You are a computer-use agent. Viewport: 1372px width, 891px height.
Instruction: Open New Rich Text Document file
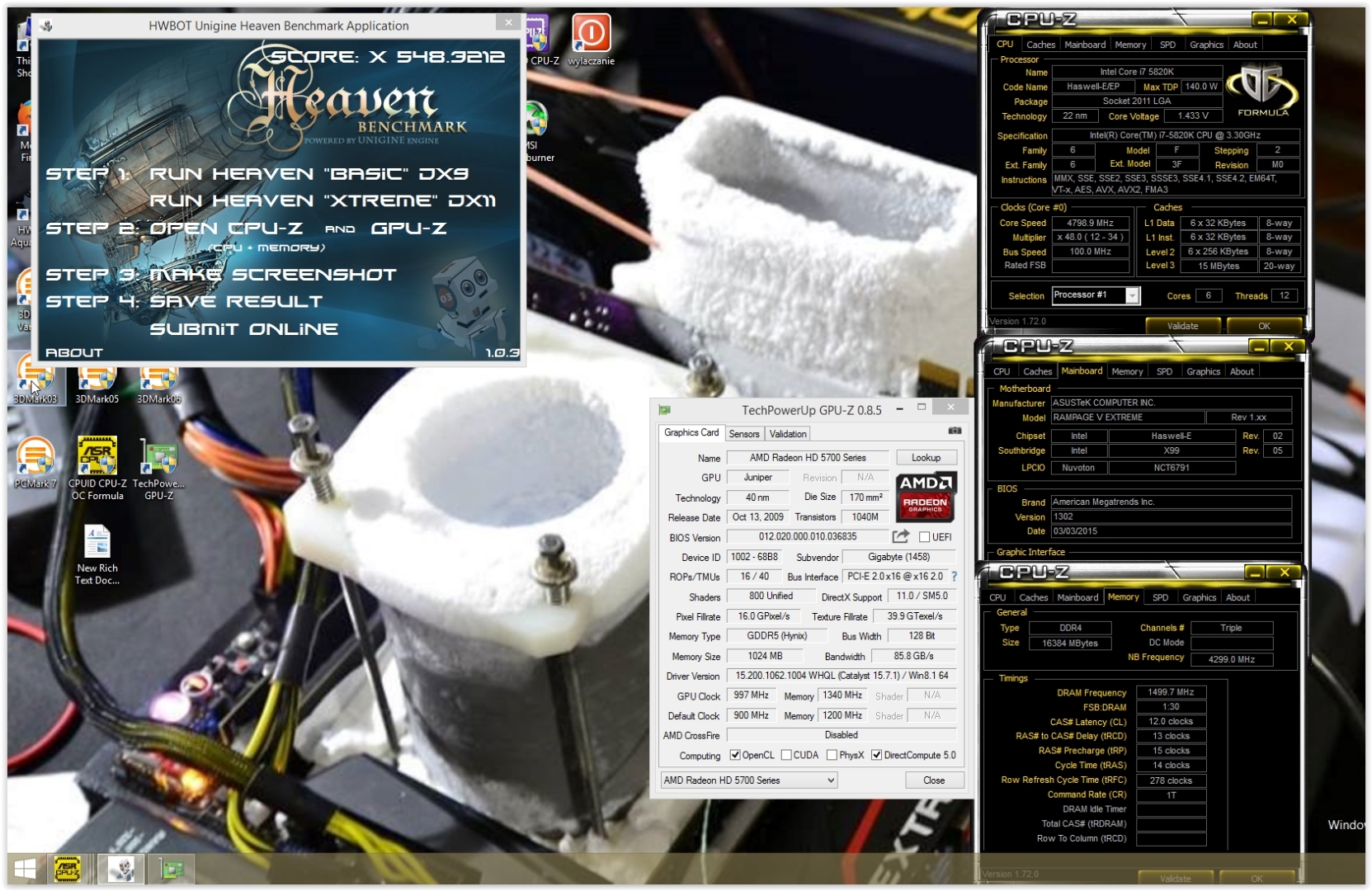(97, 554)
